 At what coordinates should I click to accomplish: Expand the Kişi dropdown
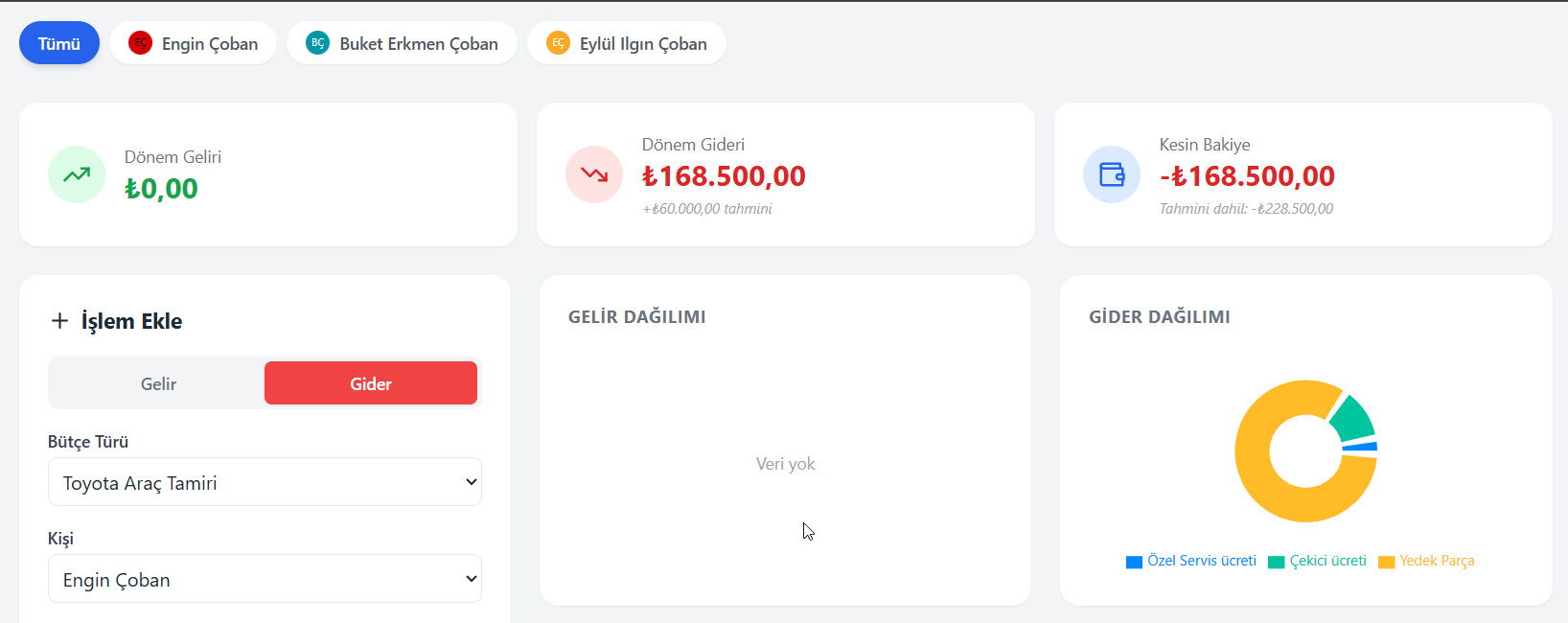[265, 579]
